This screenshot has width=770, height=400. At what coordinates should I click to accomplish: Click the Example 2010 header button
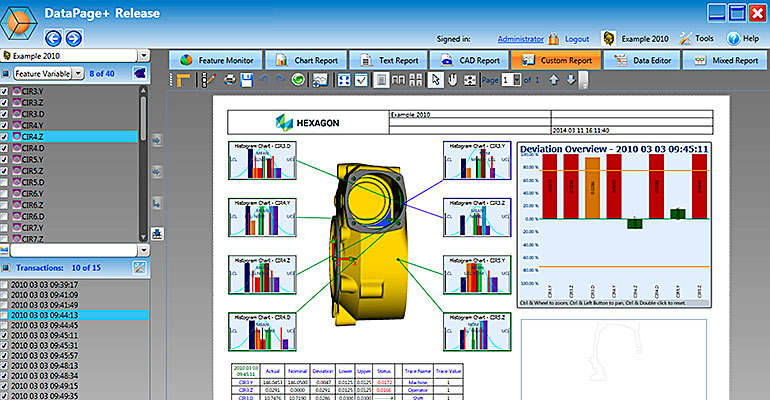[x=636, y=38]
